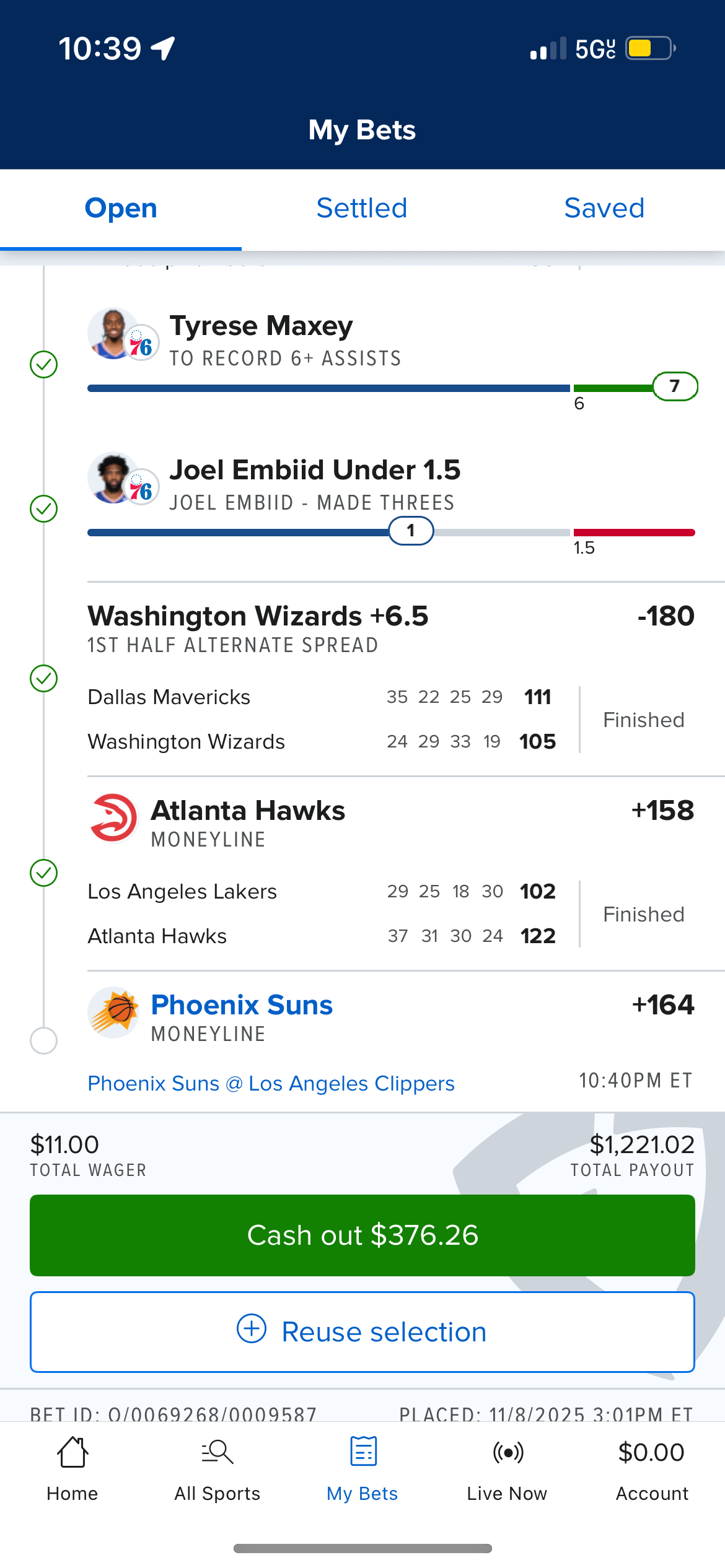Screen dimensions: 725x1568
Task: Tap the empty status circle beside Phoenix Suns
Action: [44, 1040]
